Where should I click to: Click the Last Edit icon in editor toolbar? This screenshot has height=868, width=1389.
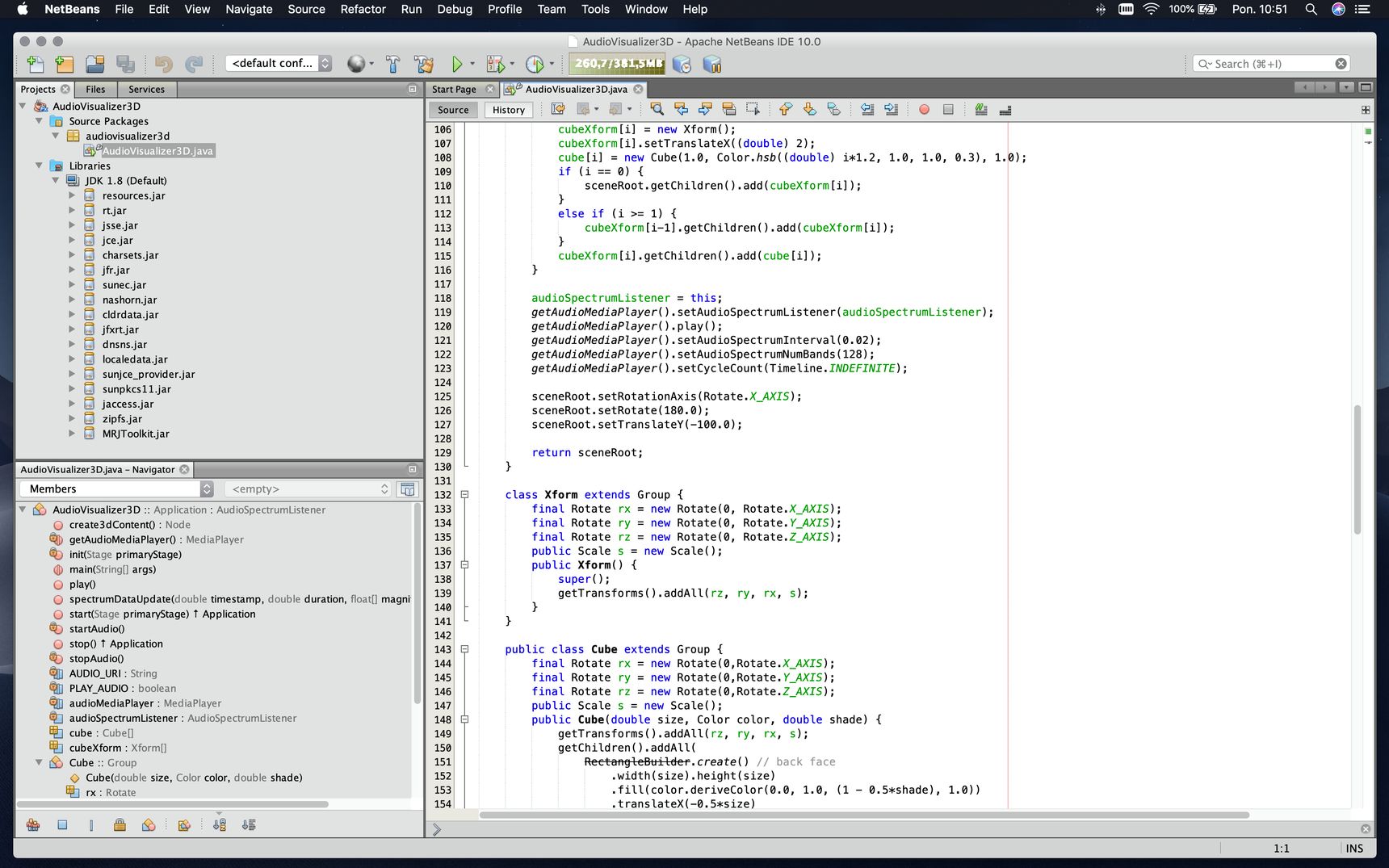[558, 109]
